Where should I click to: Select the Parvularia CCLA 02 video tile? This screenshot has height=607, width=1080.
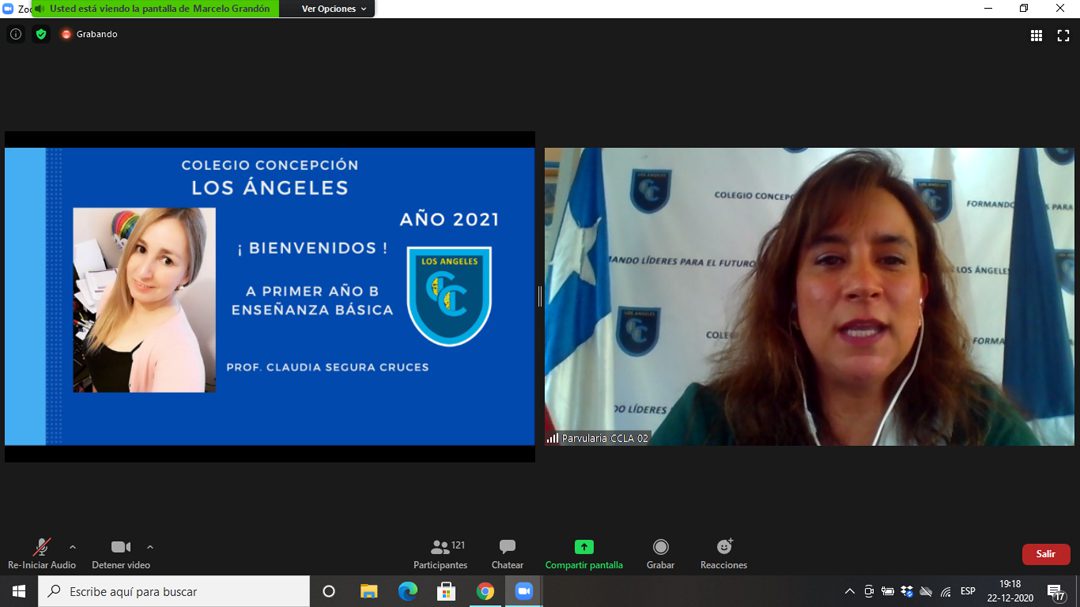click(x=809, y=296)
